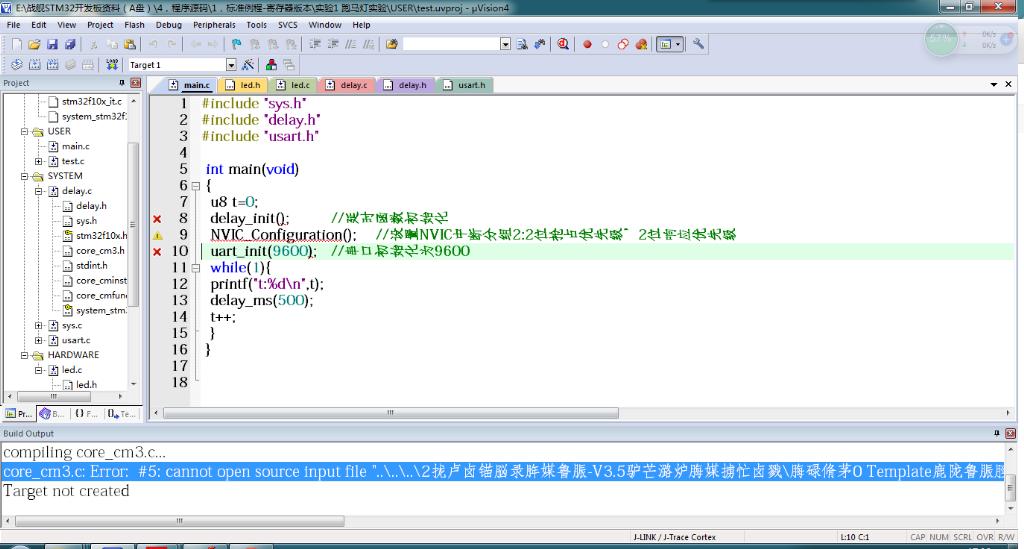Viewport: 1024px width, 549px height.
Task: Select the Functions panel tab
Action: (86, 414)
